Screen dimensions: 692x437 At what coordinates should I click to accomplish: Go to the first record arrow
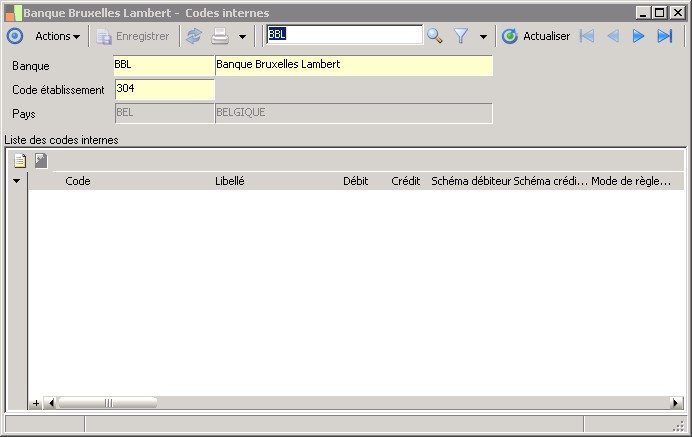(587, 36)
